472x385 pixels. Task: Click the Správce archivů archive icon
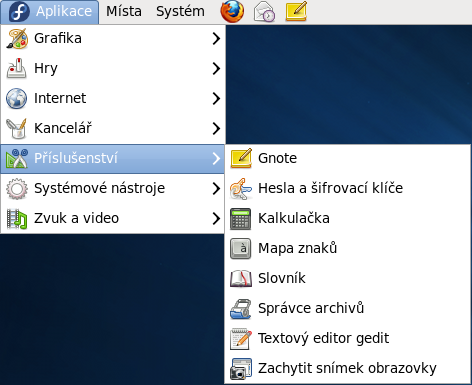(x=241, y=309)
